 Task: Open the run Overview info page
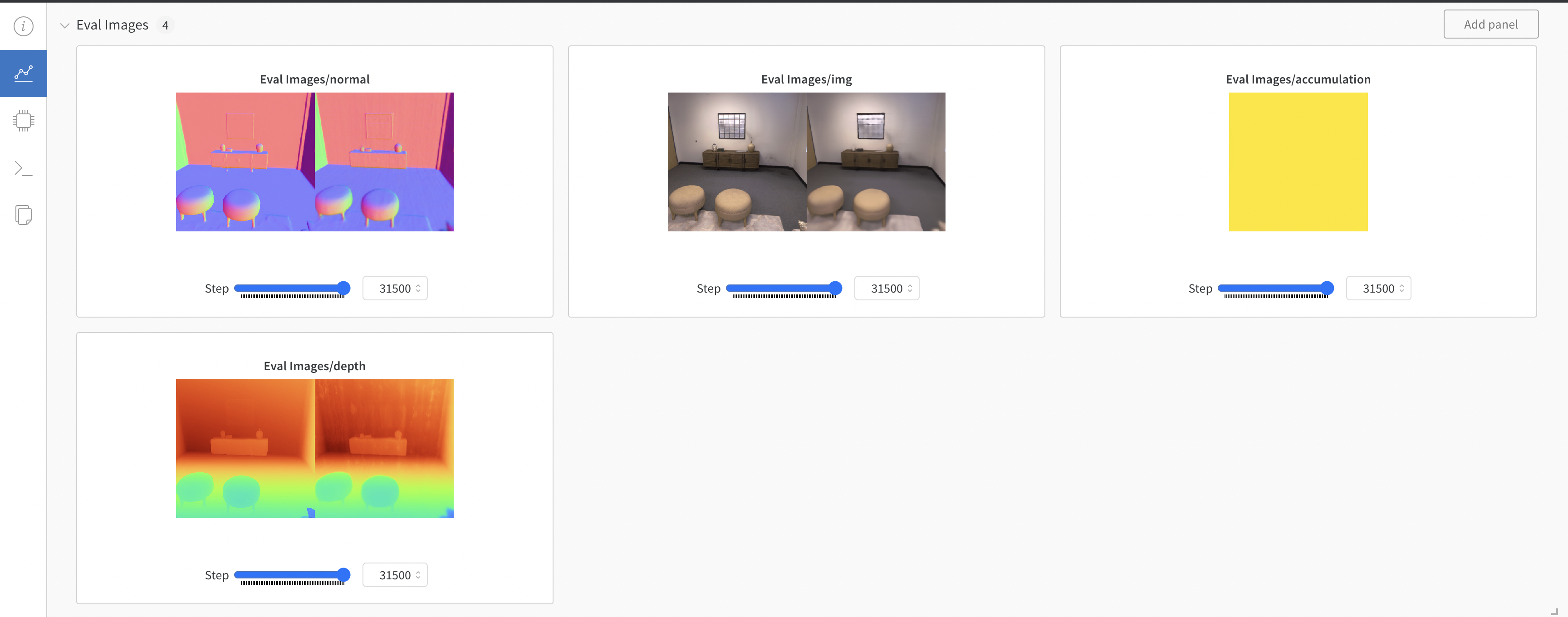(x=23, y=25)
